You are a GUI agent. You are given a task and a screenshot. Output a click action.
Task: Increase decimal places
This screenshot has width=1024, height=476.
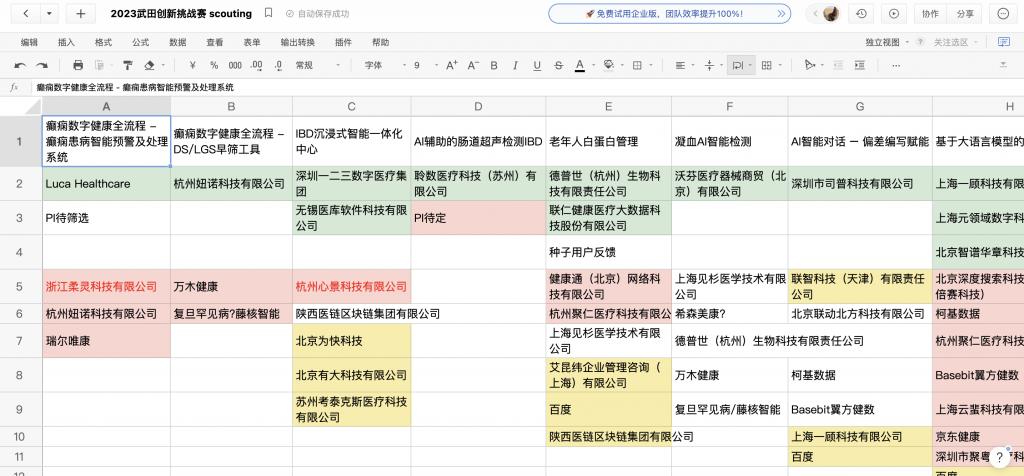coord(257,65)
